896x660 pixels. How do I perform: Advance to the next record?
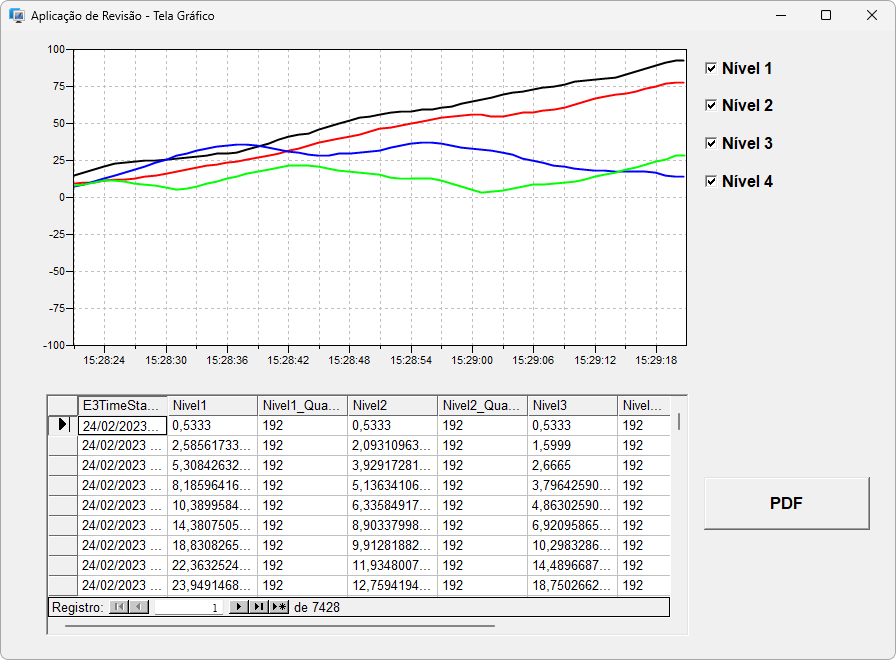(x=238, y=607)
